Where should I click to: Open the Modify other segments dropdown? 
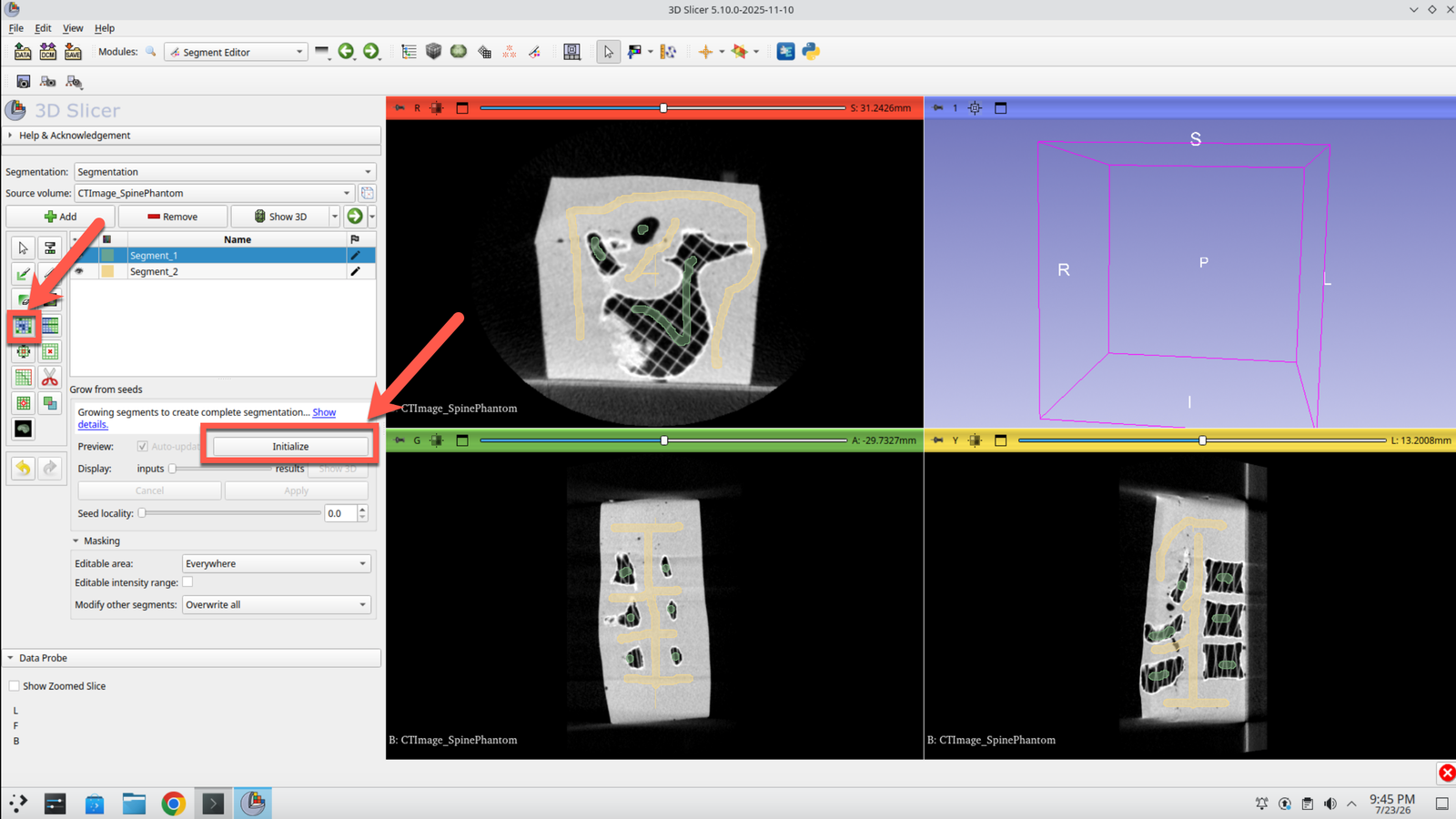277,604
